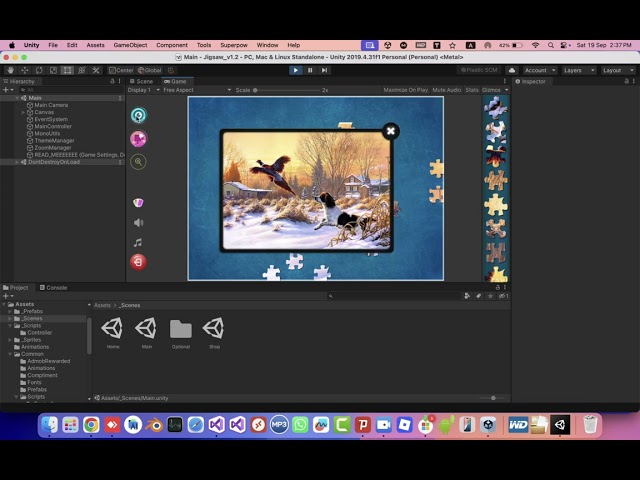Click the Pause button
Screen dimensions: 640x480
tap(310, 70)
